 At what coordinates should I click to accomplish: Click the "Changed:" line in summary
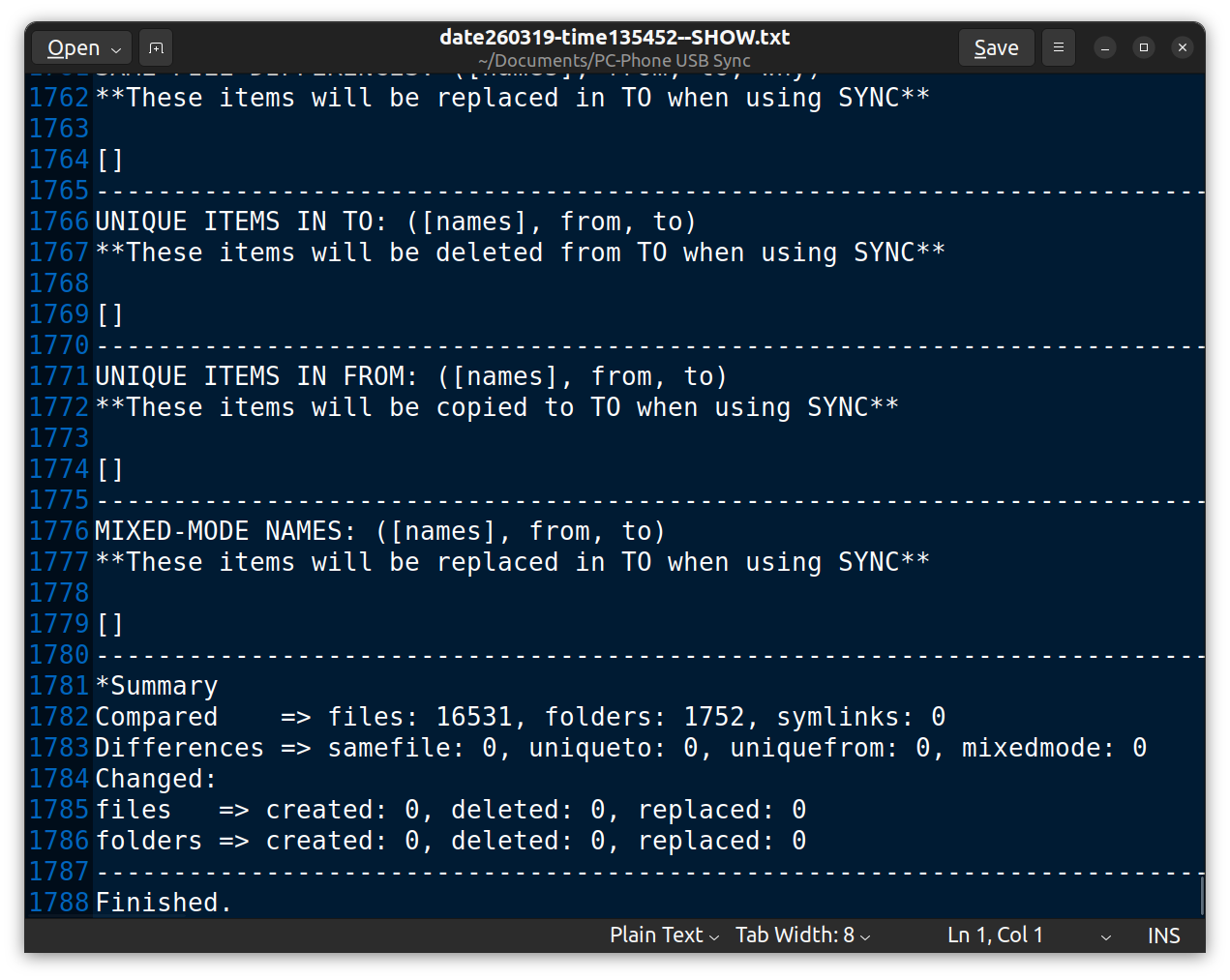(155, 779)
